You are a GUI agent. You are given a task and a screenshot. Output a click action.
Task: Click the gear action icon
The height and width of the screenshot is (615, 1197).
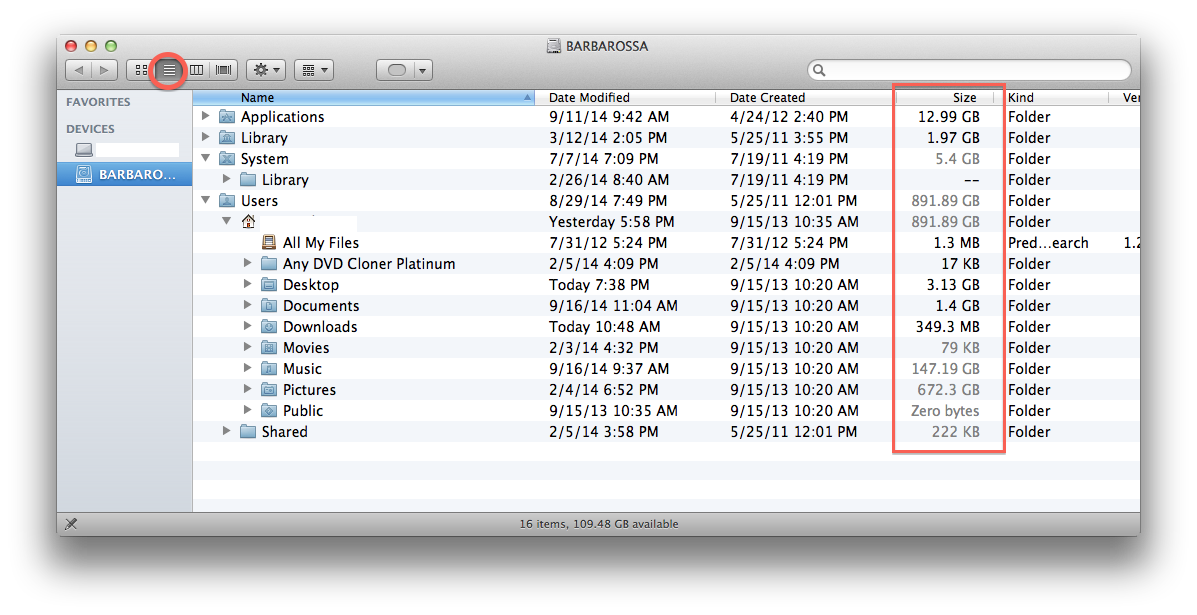coord(260,70)
